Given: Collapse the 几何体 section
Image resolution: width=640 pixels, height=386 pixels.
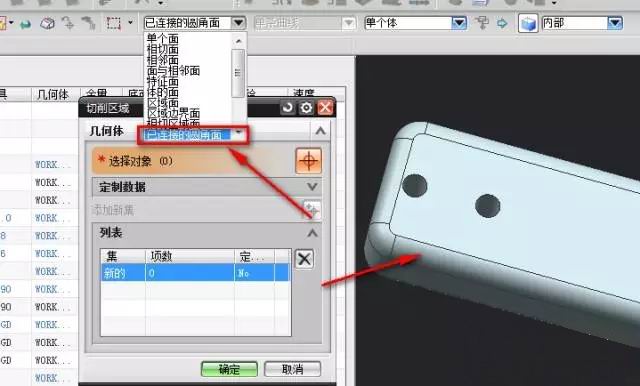Looking at the screenshot, I should click(x=320, y=131).
